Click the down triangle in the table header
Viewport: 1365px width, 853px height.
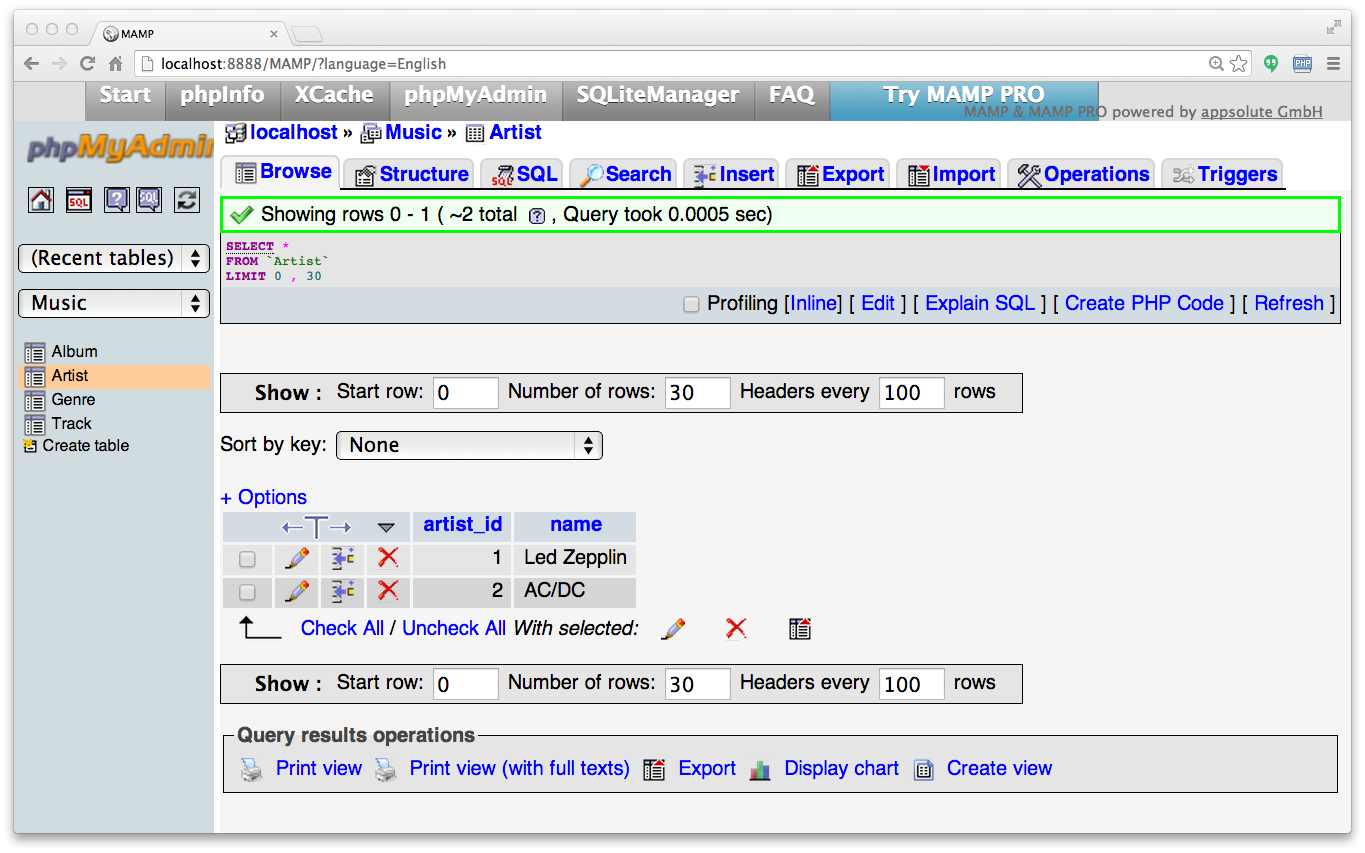386,527
